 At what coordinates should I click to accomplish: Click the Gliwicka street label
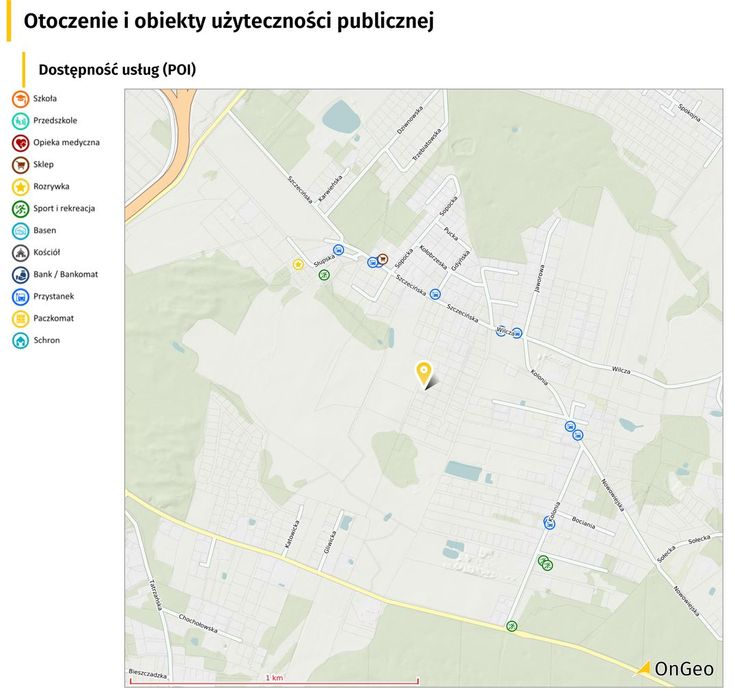click(330, 542)
